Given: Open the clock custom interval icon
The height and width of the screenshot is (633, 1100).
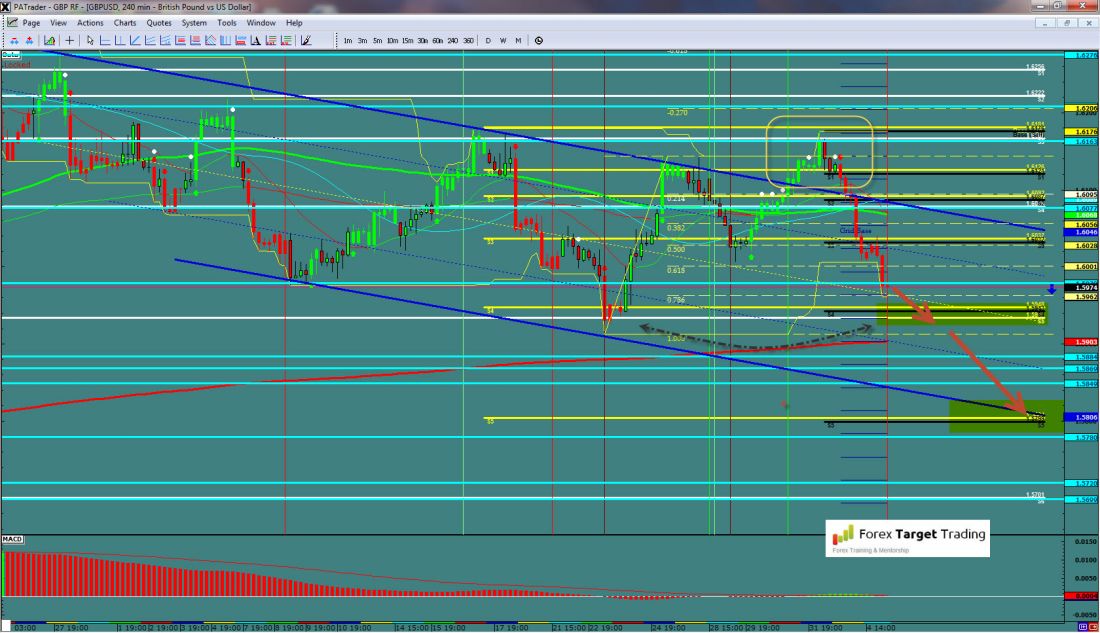Looking at the screenshot, I should coord(539,40).
